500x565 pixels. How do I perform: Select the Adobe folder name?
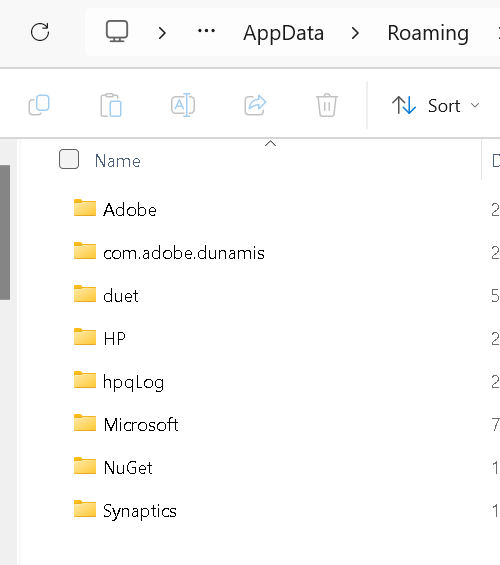[x=130, y=210]
